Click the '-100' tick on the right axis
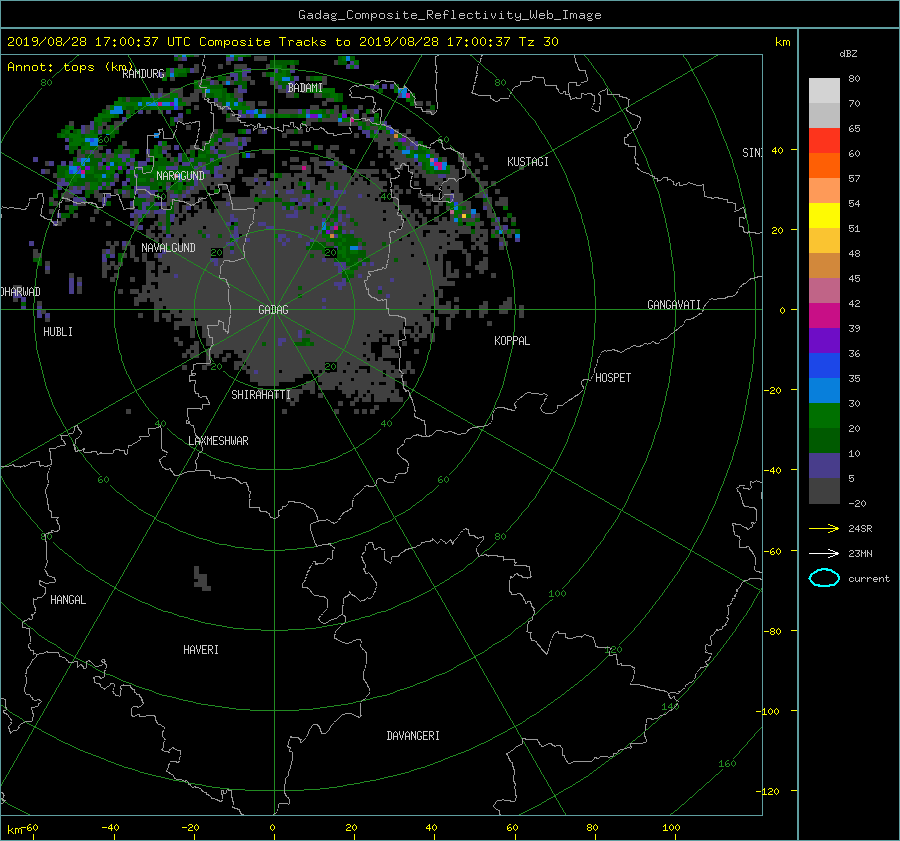 click(x=770, y=711)
